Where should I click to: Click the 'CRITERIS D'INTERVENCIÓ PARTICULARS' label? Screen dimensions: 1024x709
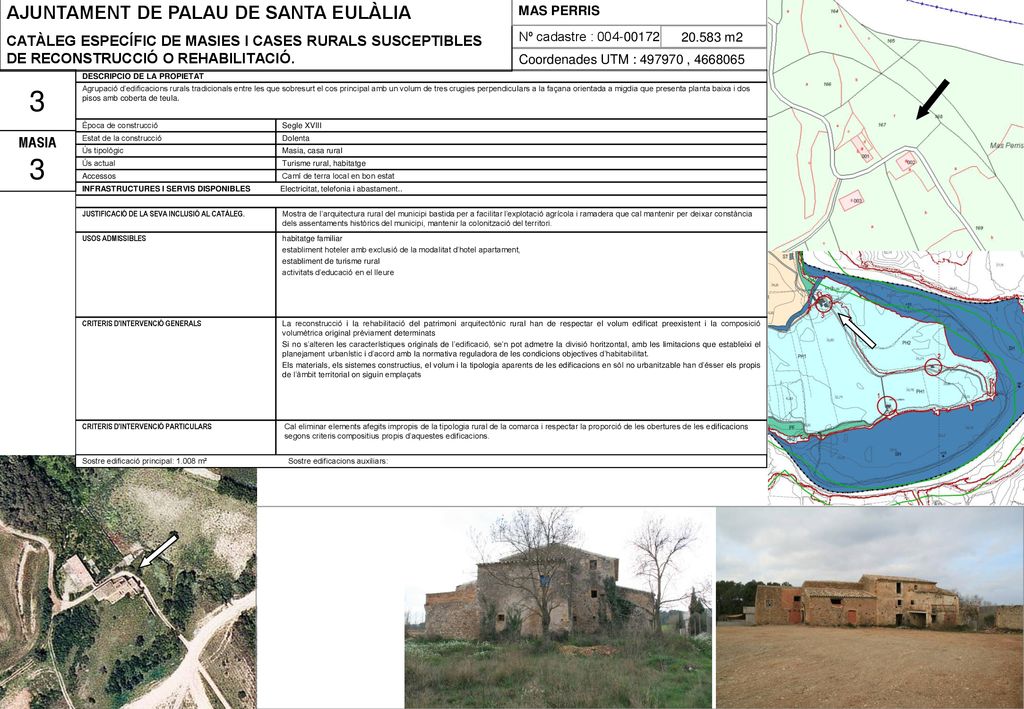click(147, 426)
